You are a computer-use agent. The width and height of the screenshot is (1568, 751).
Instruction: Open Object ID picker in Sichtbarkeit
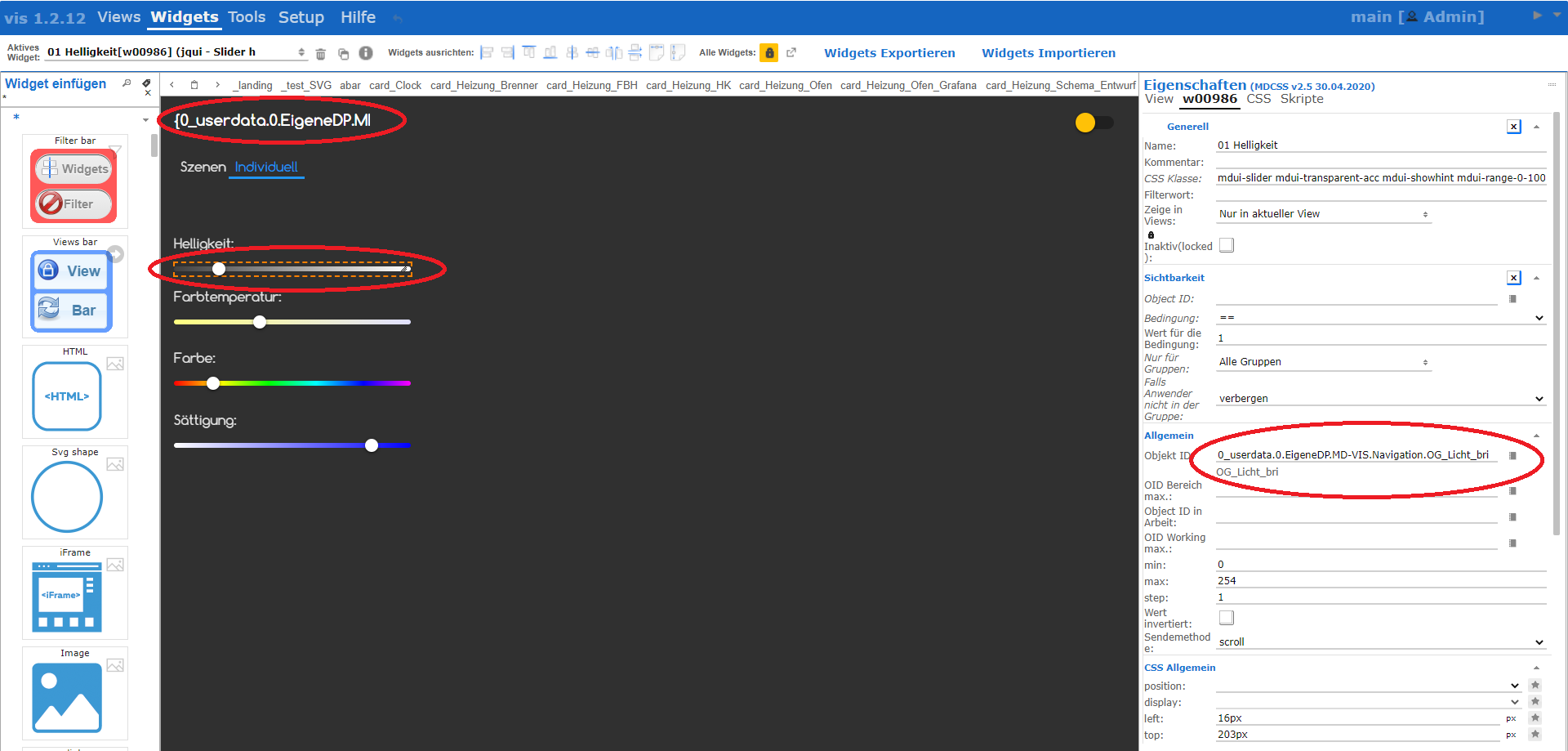click(x=1512, y=299)
